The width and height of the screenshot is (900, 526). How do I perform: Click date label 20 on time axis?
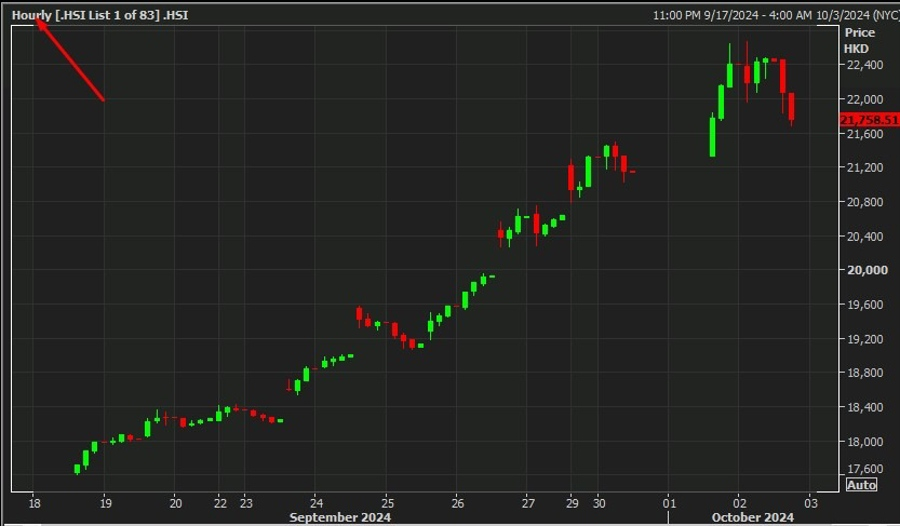pyautogui.click(x=176, y=504)
